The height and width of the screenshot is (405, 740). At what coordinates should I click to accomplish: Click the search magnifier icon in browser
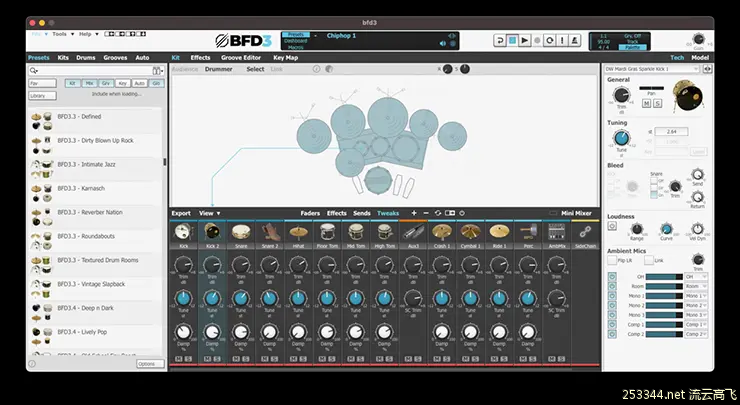[x=34, y=71]
